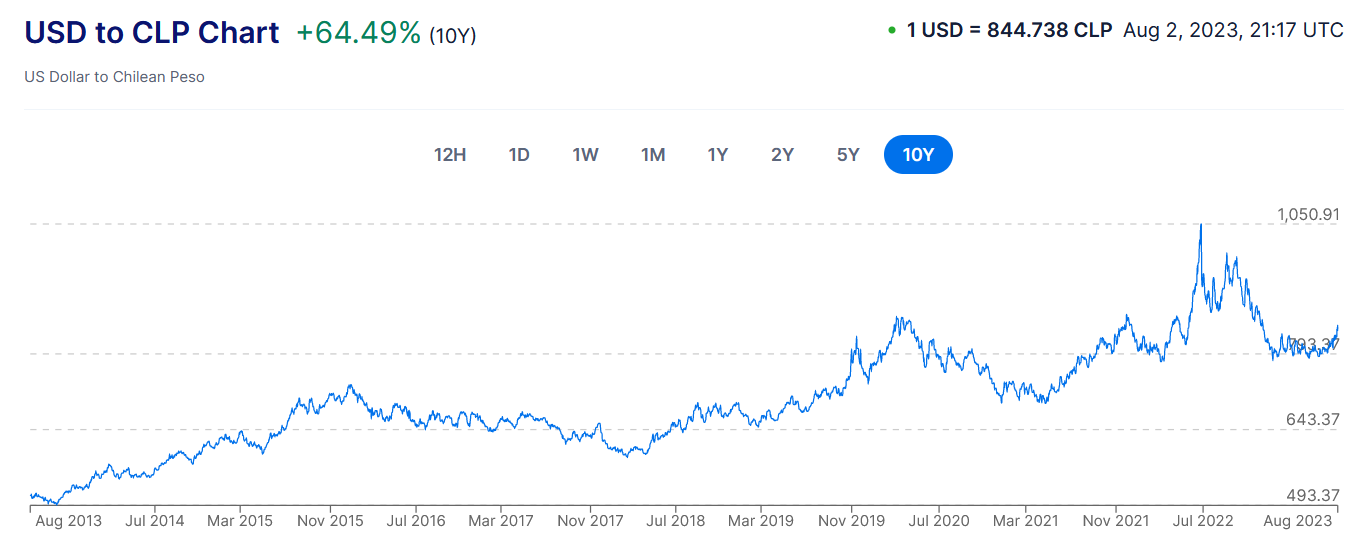Show the 1M chart period
Image resolution: width=1355 pixels, height=552 pixels.
(653, 155)
